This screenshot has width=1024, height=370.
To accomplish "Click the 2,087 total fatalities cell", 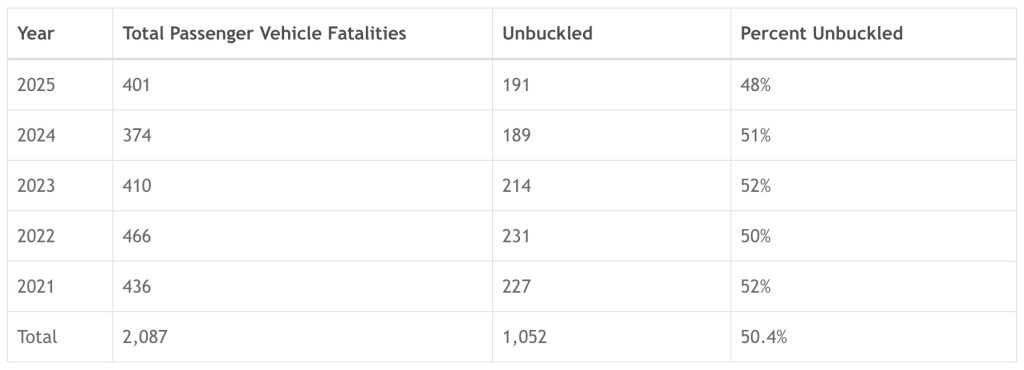I will coord(145,337).
